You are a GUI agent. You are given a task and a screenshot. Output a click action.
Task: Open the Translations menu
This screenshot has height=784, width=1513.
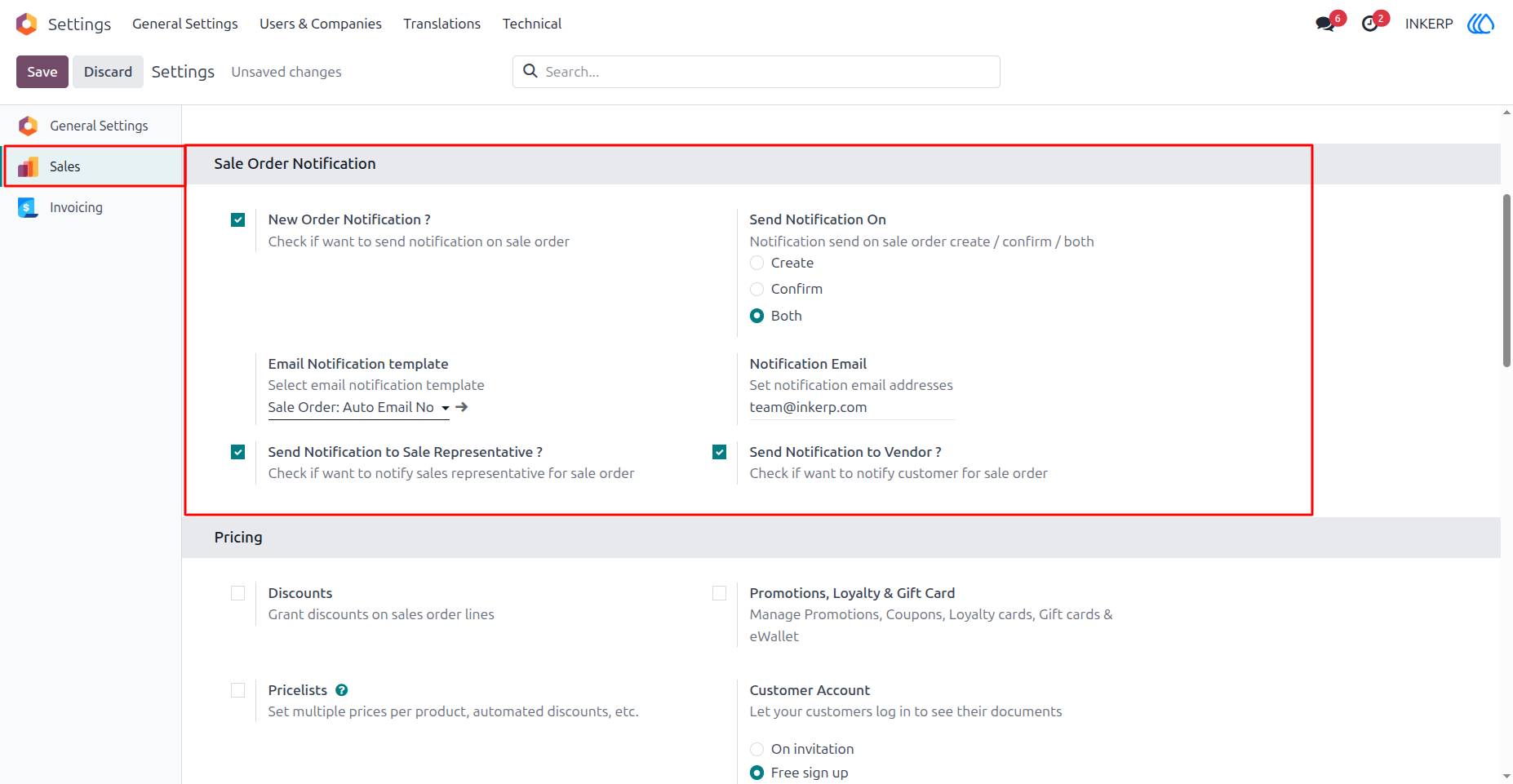(442, 24)
